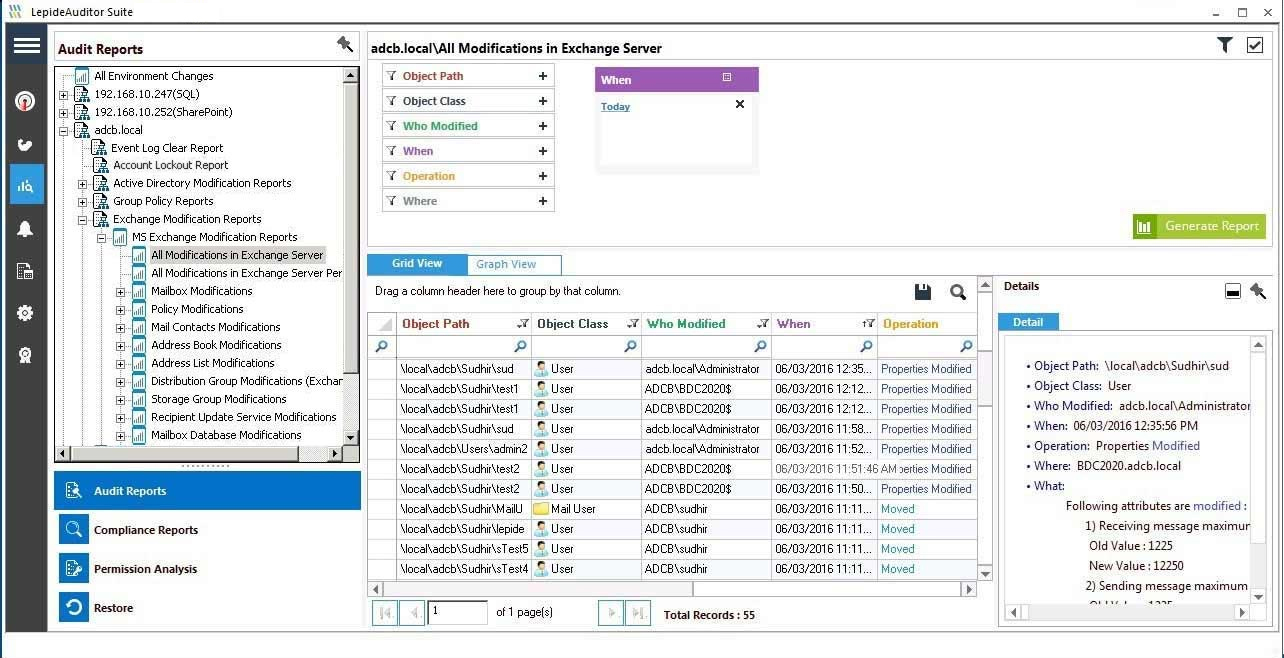Collapse the Exchange Modification Reports node
The image size is (1284, 658).
(x=83, y=220)
